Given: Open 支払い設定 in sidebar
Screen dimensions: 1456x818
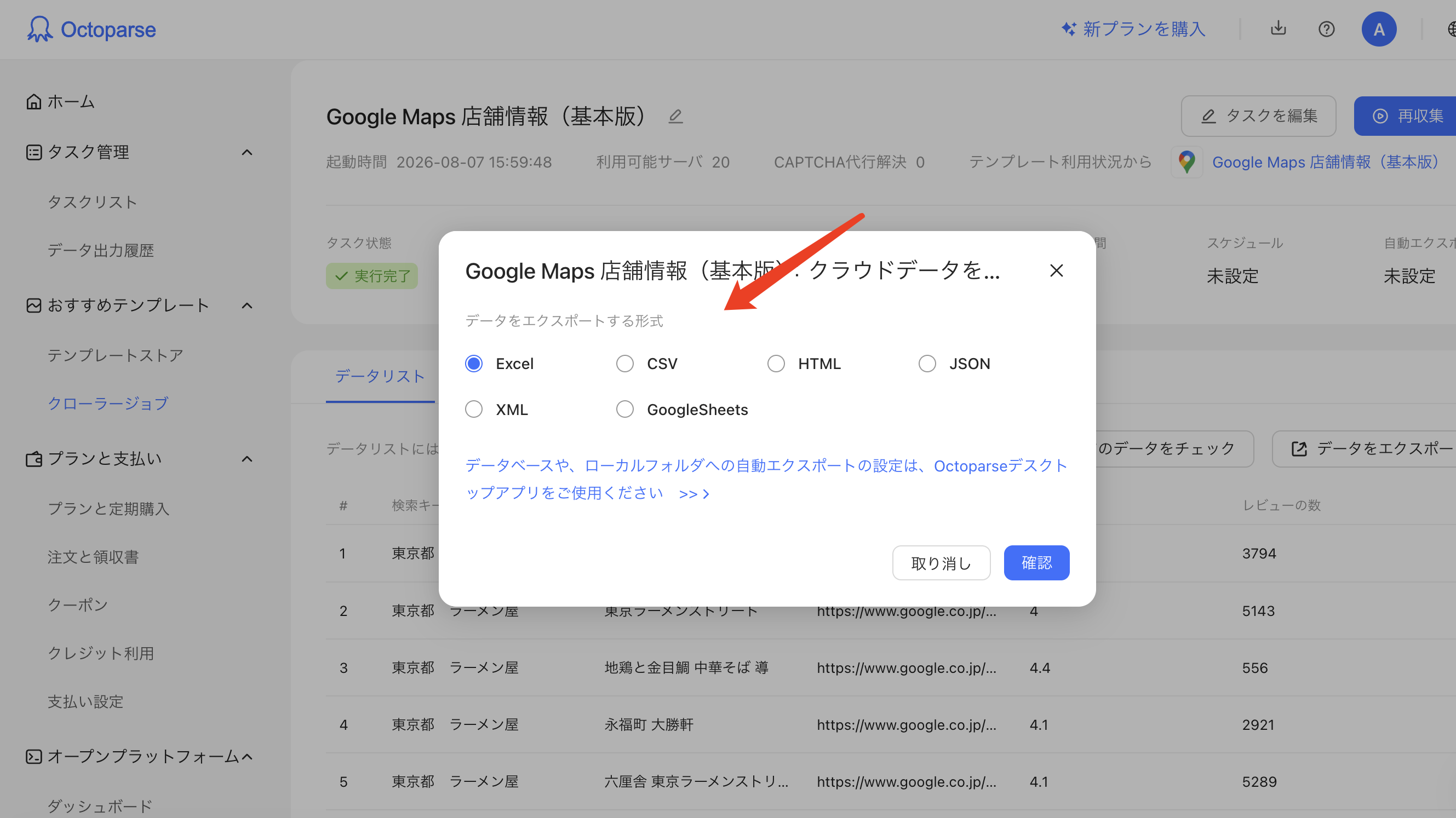Looking at the screenshot, I should coord(85,701).
